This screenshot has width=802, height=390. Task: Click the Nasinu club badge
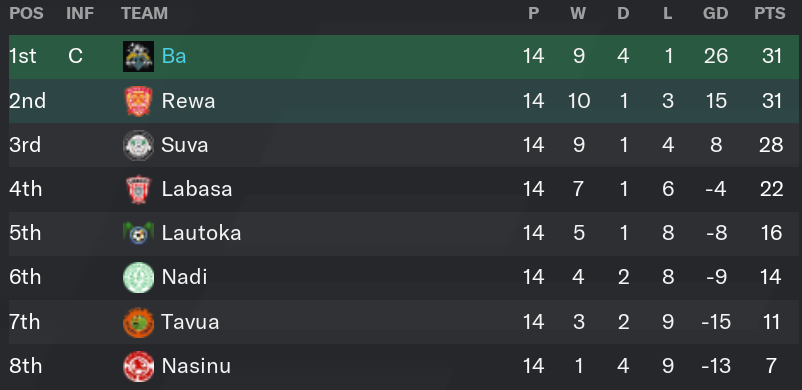[x=138, y=366]
